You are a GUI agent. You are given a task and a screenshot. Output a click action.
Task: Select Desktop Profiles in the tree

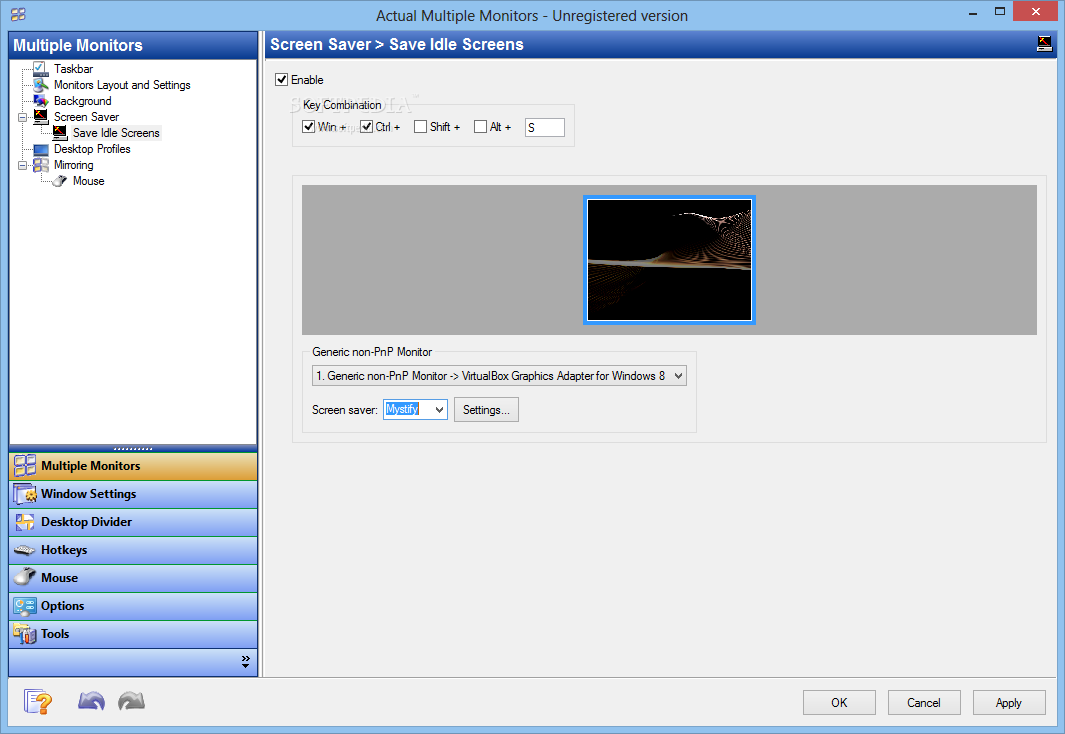[92, 149]
